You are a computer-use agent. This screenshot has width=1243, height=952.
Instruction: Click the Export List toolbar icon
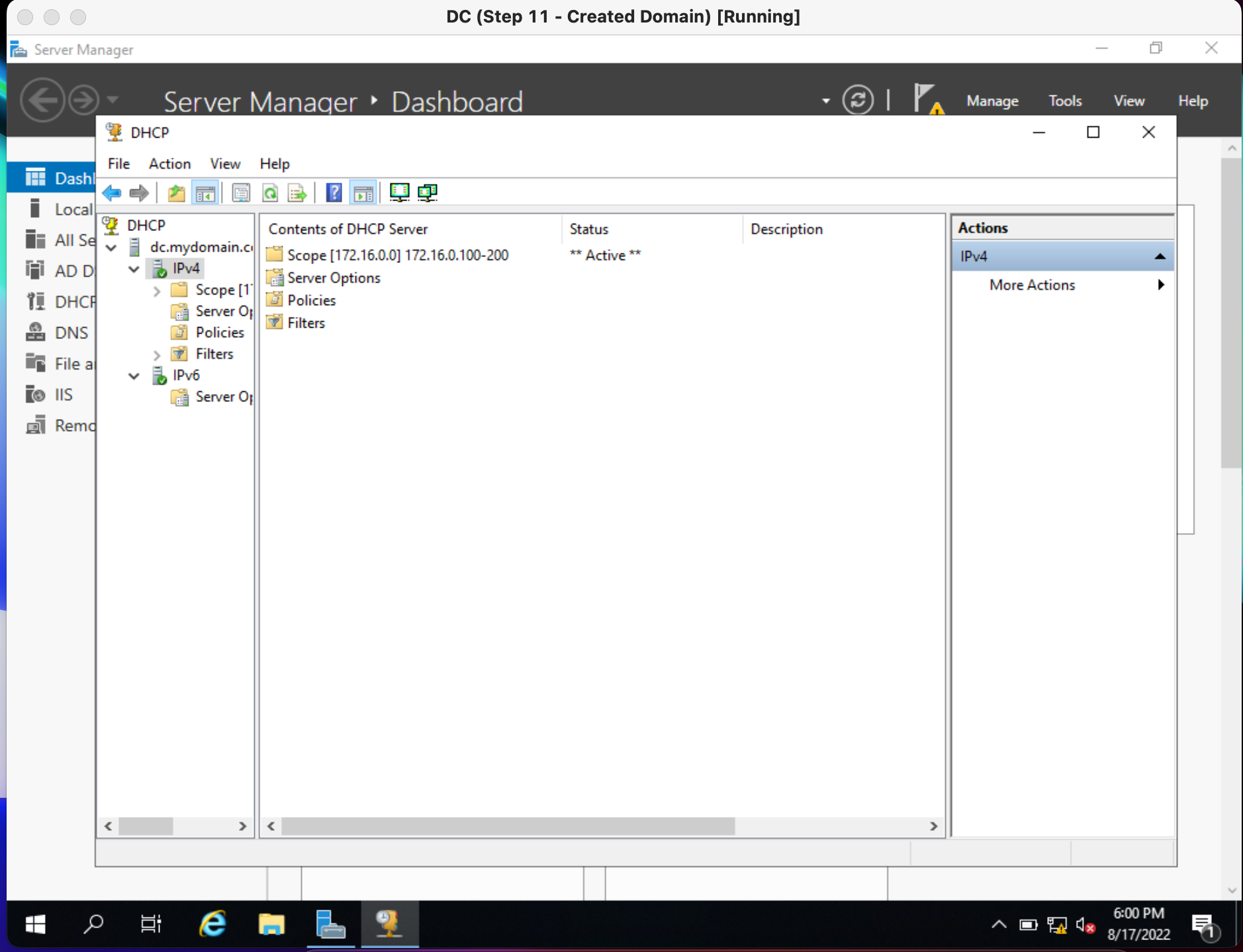(x=297, y=193)
